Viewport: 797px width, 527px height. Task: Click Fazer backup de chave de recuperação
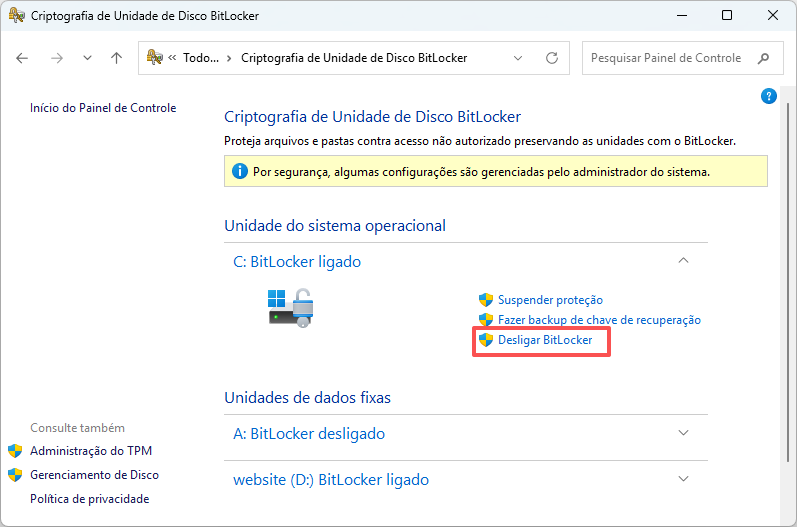point(599,320)
